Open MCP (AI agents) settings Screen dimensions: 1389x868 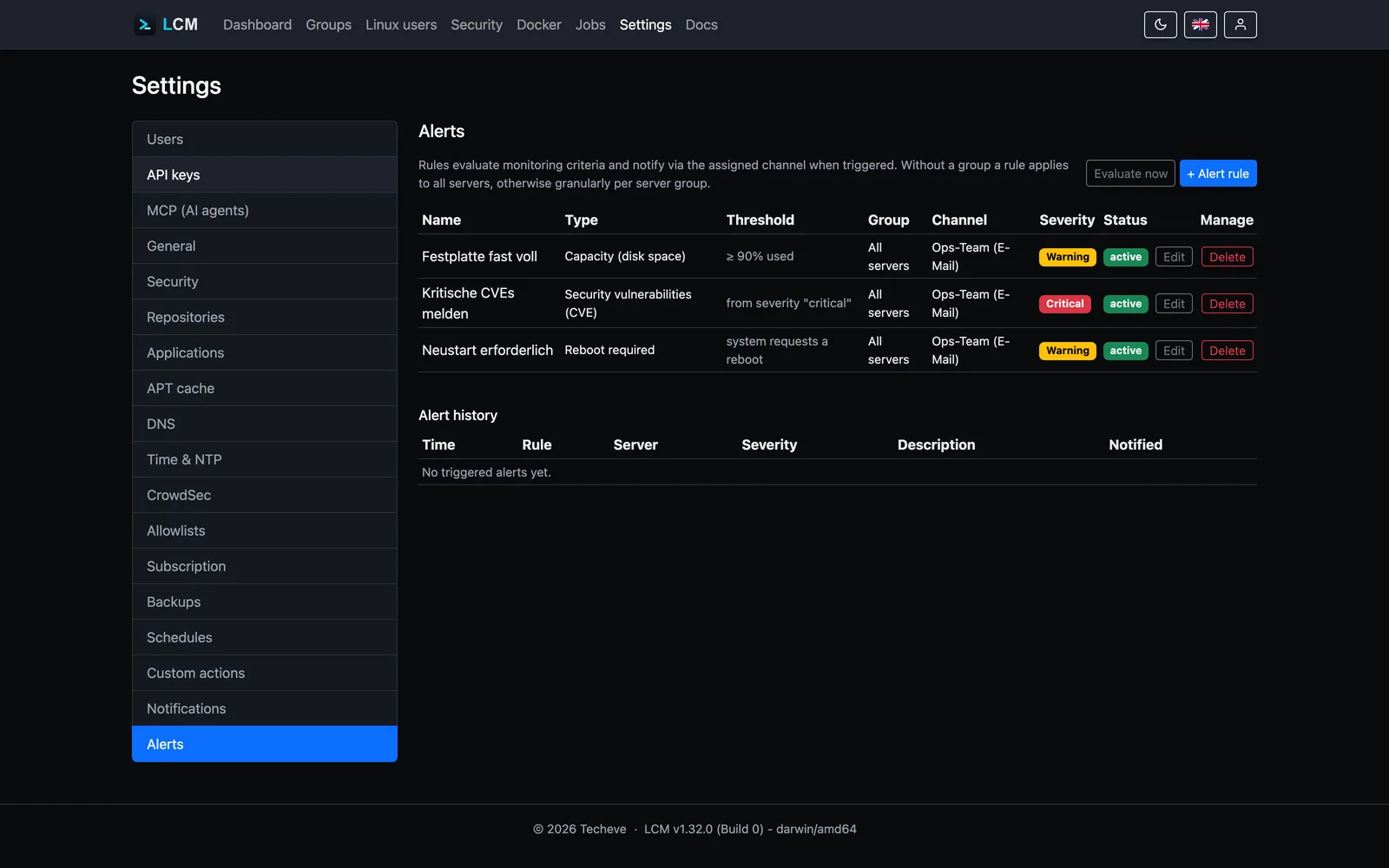coord(265,210)
